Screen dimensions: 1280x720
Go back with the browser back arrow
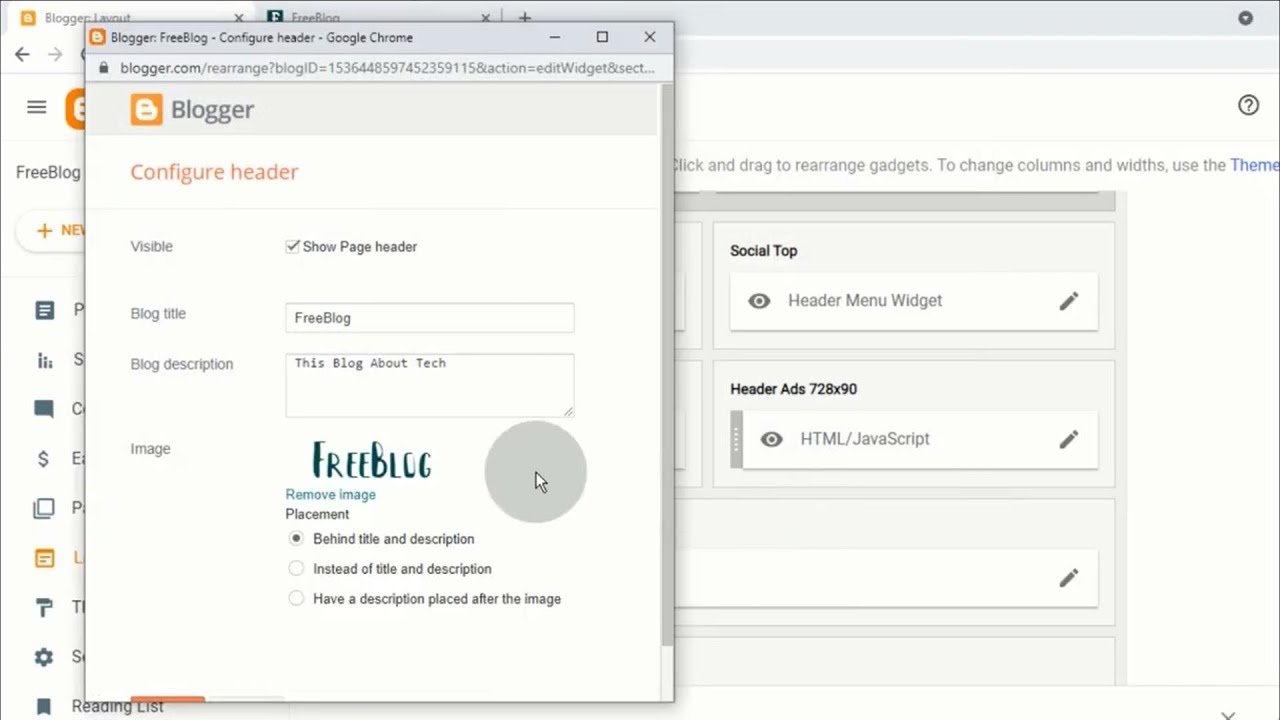point(22,54)
